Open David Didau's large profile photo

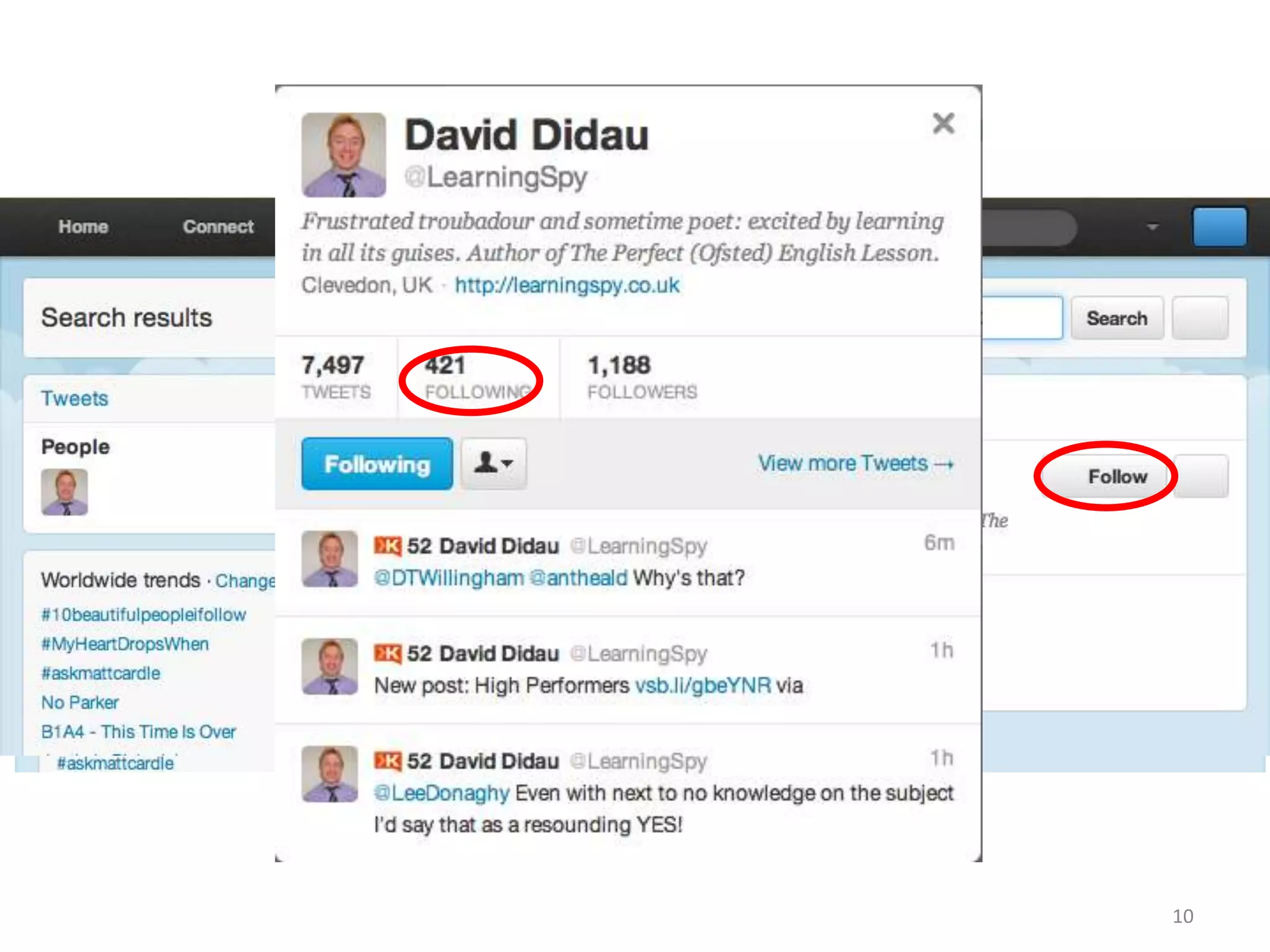[344, 155]
